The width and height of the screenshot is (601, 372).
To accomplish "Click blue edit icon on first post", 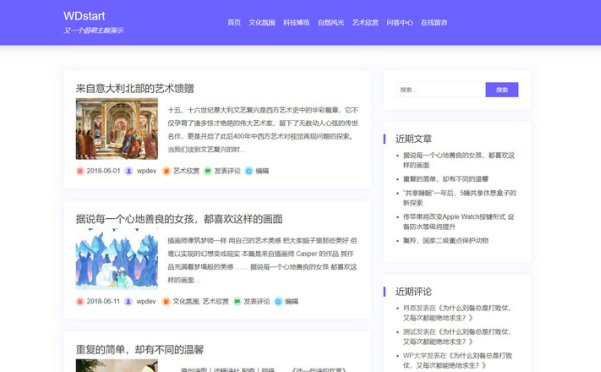I will pos(249,171).
